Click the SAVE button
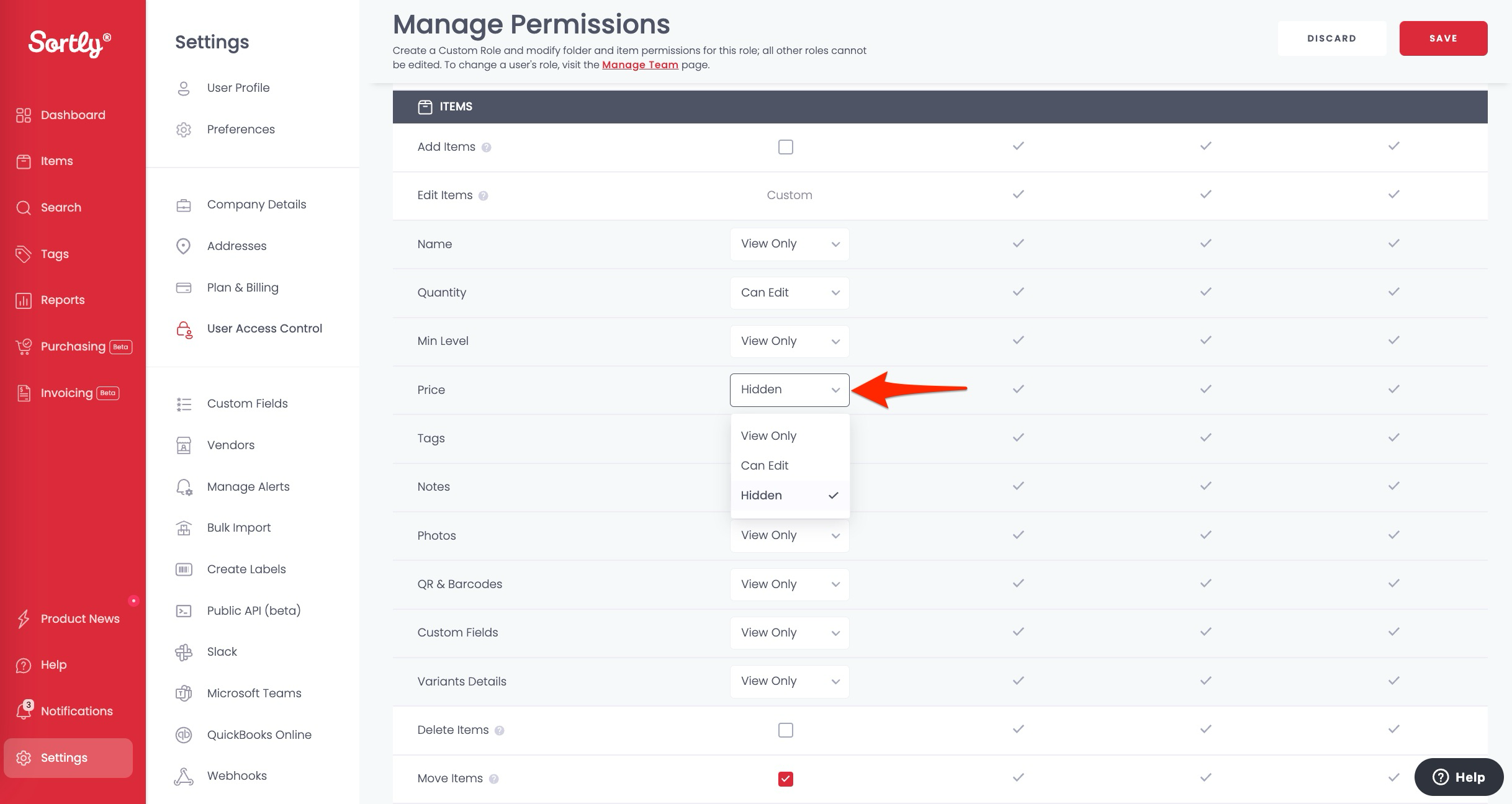The height and width of the screenshot is (804, 1512). [x=1443, y=38]
